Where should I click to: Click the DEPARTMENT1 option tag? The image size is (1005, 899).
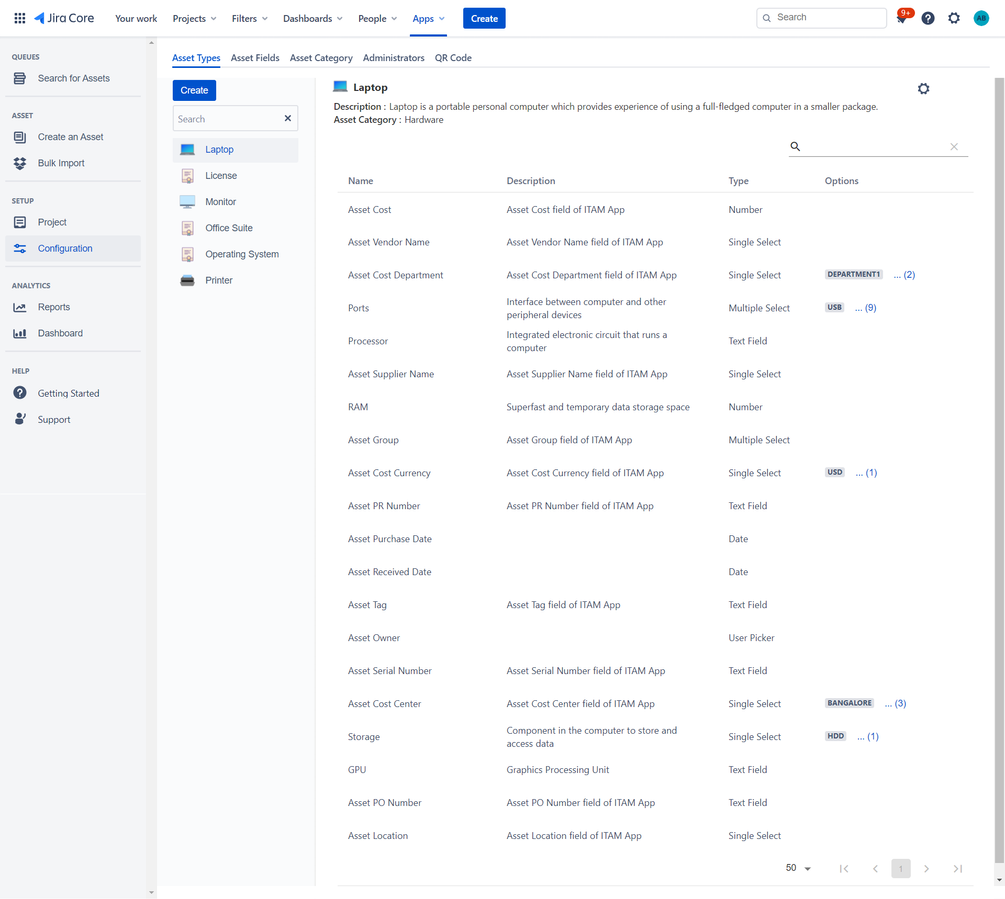(x=854, y=274)
